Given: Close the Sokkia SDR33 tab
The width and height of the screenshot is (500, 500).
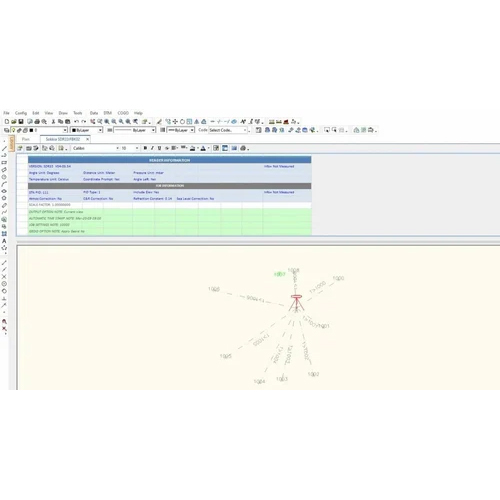Looking at the screenshot, I should pos(87,139).
